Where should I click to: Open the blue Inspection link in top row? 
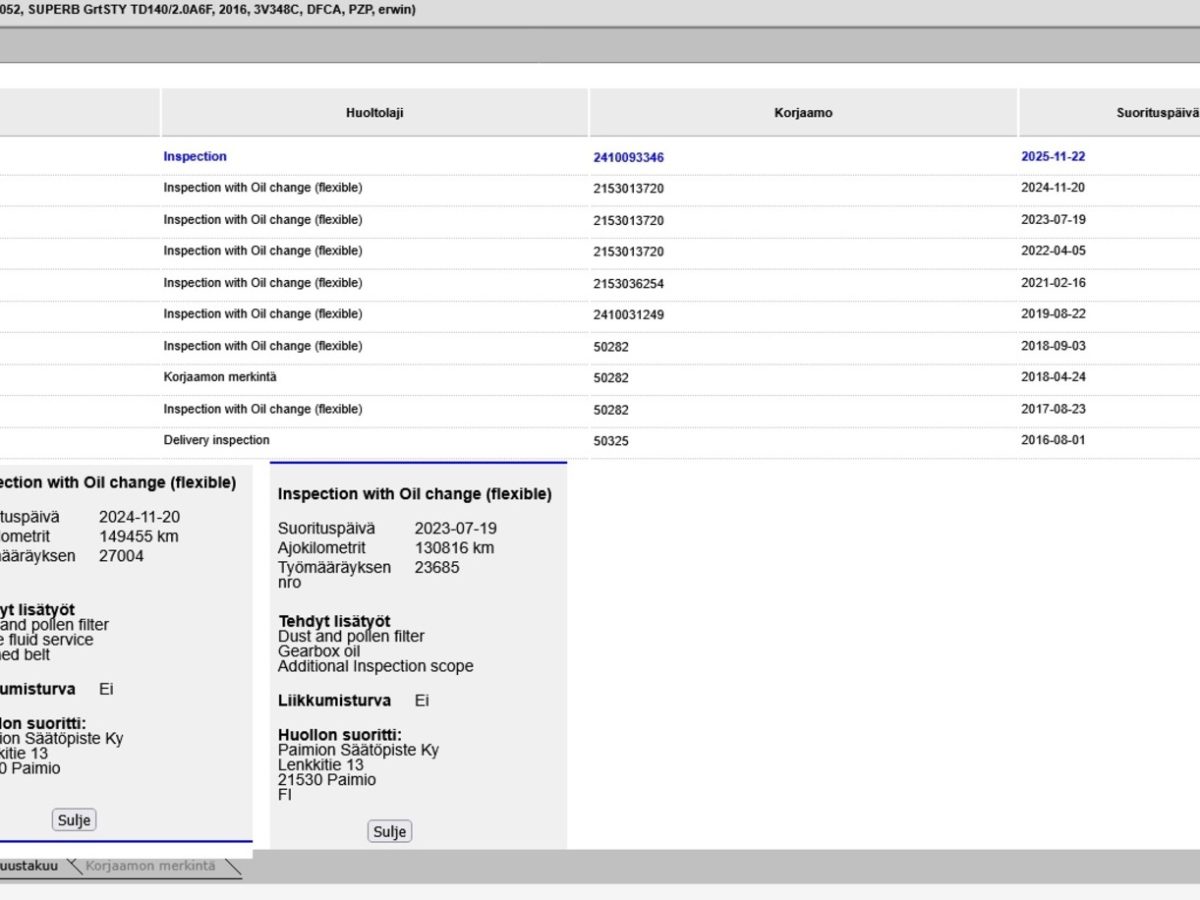click(x=195, y=157)
